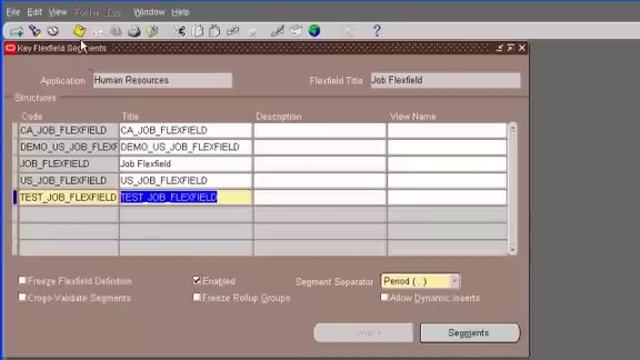Image resolution: width=640 pixels, height=360 pixels.
Task: Enable Freeze Flexfield Definition checkbox
Action: click(22, 280)
